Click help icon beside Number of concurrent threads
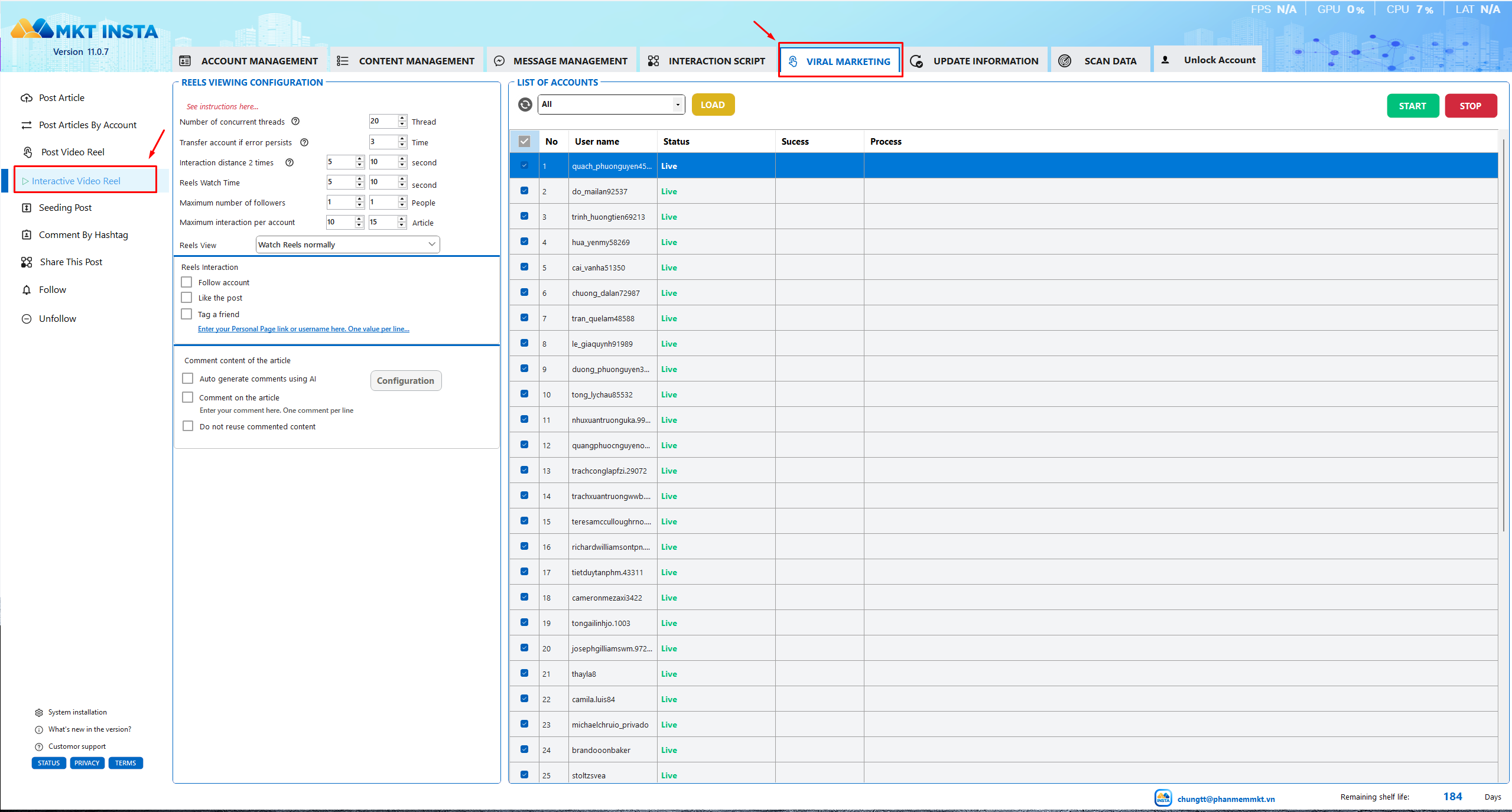This screenshot has width=1512, height=812. coord(295,122)
